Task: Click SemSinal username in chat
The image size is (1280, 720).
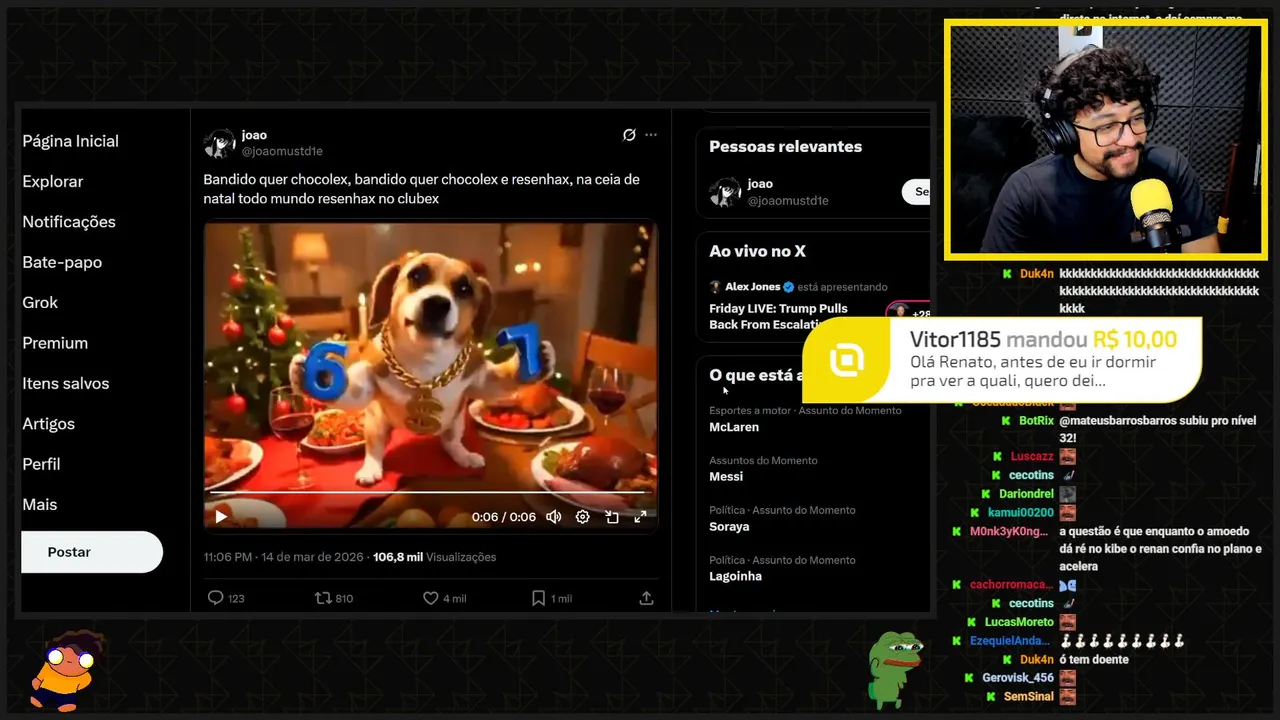Action: [x=1029, y=696]
